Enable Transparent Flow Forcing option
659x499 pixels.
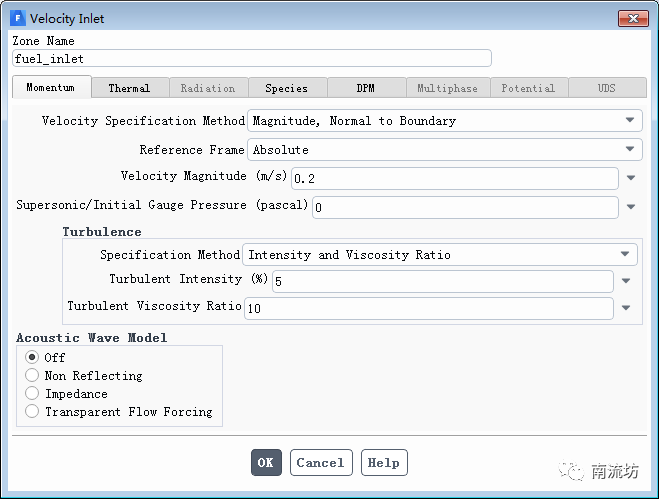coord(32,411)
